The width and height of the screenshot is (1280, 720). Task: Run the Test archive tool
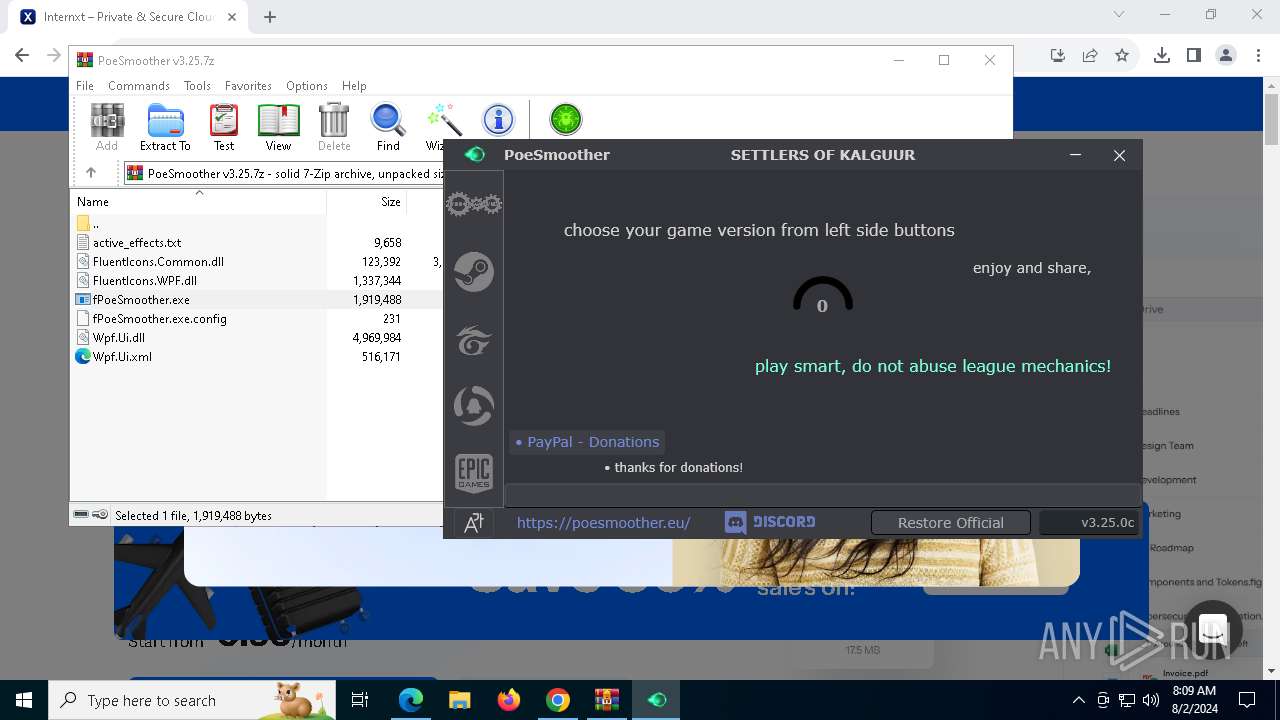click(x=224, y=127)
